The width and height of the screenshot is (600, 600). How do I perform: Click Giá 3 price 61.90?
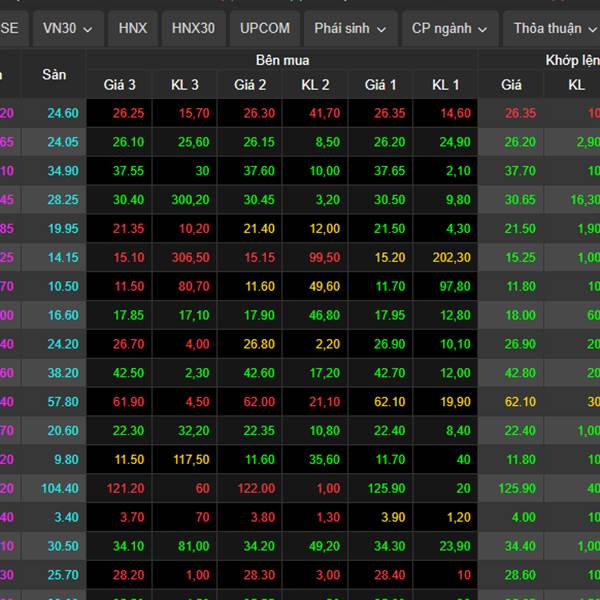(128, 402)
